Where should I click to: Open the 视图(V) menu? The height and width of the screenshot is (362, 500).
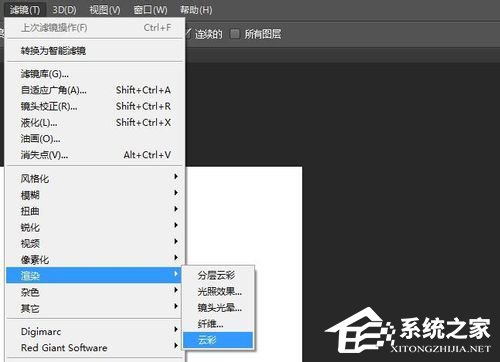click(x=105, y=10)
